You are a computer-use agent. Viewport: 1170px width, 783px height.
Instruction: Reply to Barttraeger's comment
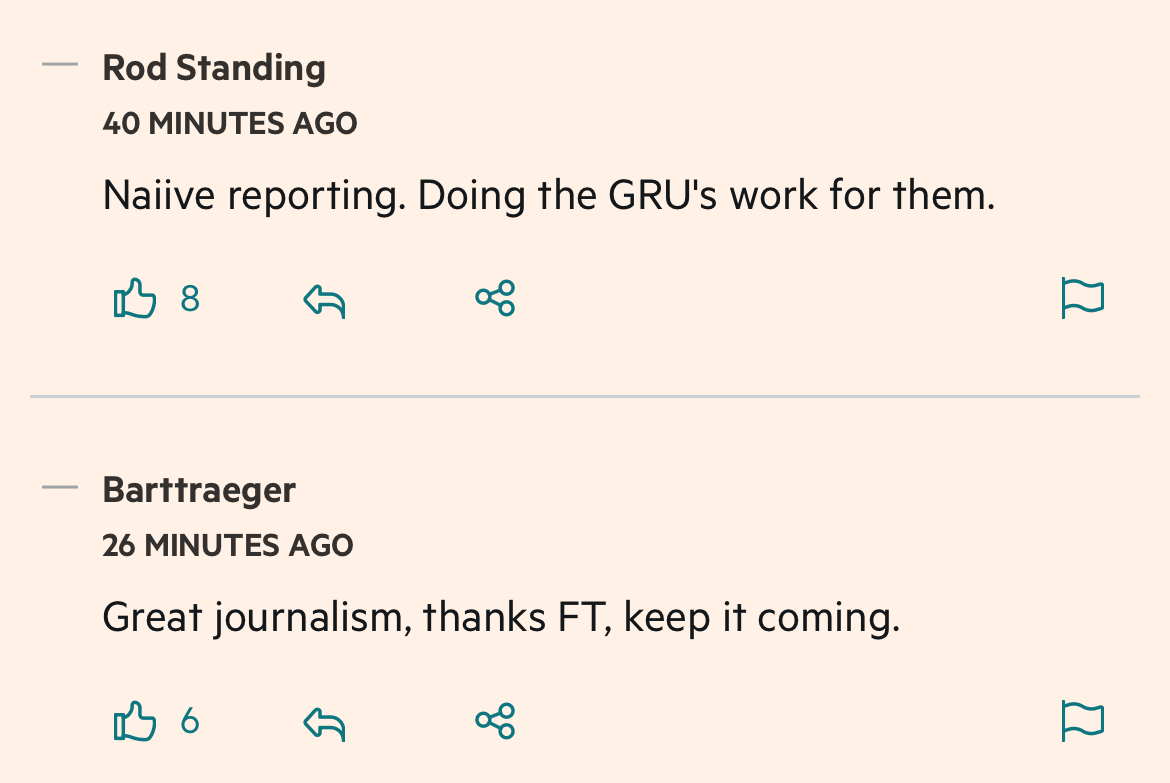324,721
